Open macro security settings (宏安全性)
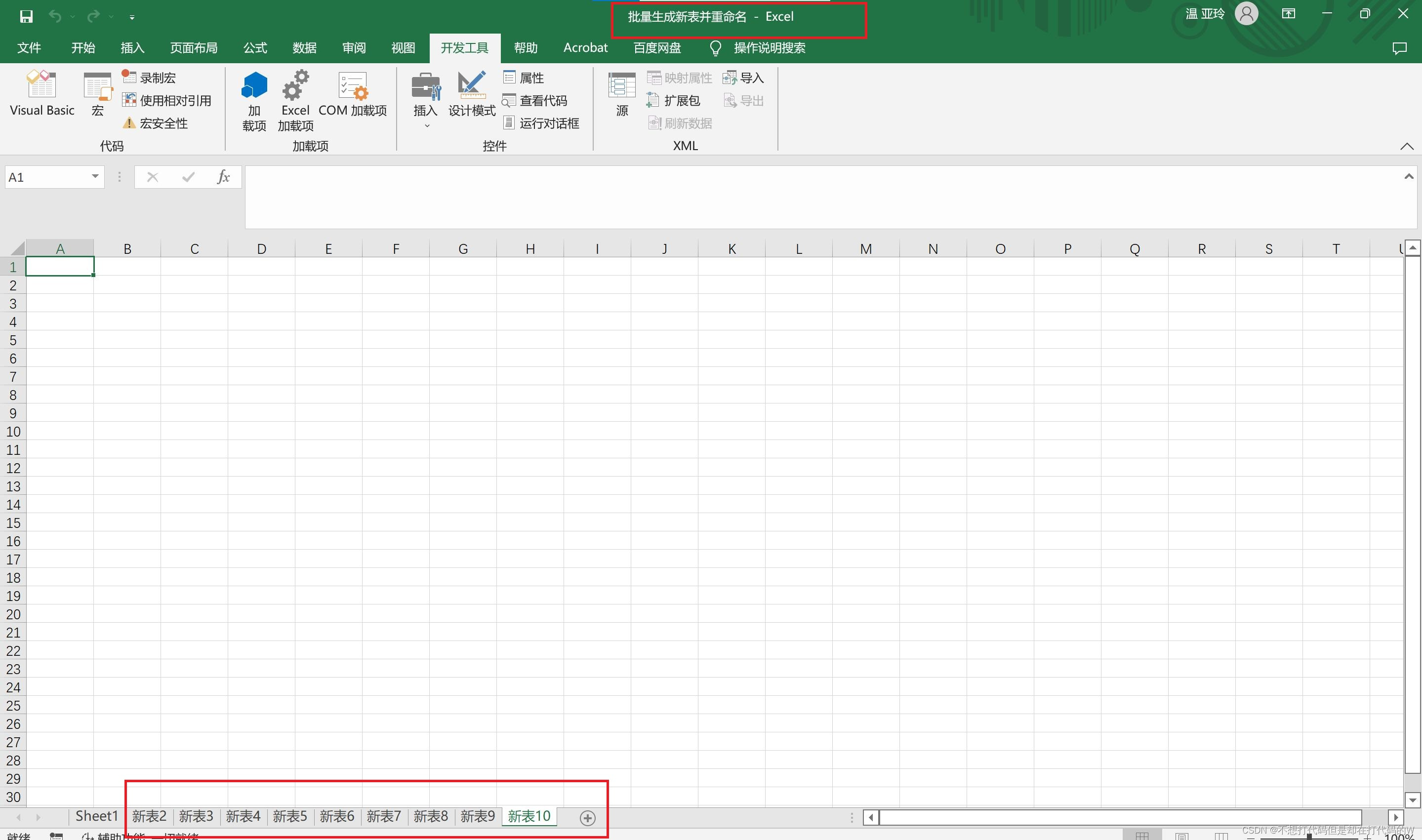Viewport: 1422px width, 840px height. [x=155, y=123]
